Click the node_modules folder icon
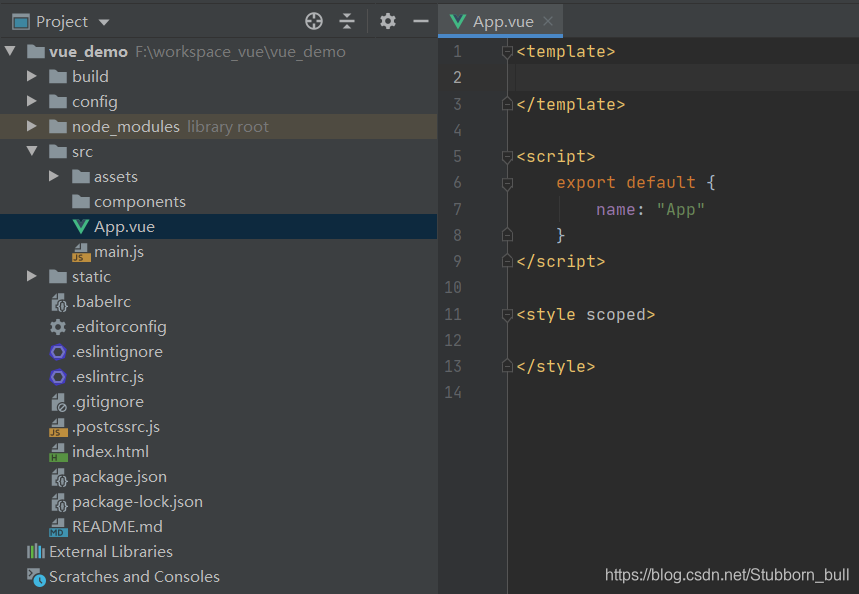This screenshot has width=859, height=594. pos(58,127)
